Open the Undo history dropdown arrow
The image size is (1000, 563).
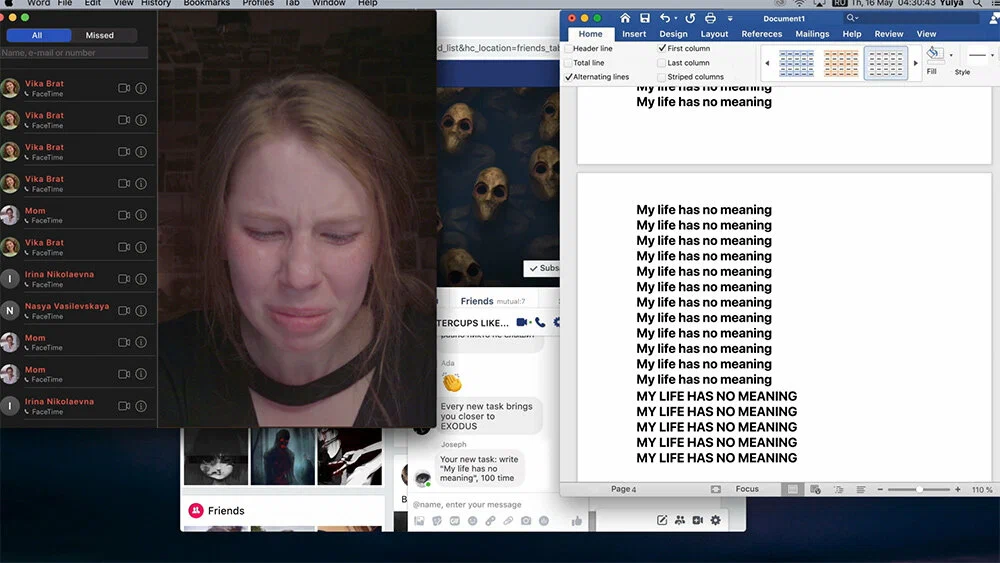(675, 18)
